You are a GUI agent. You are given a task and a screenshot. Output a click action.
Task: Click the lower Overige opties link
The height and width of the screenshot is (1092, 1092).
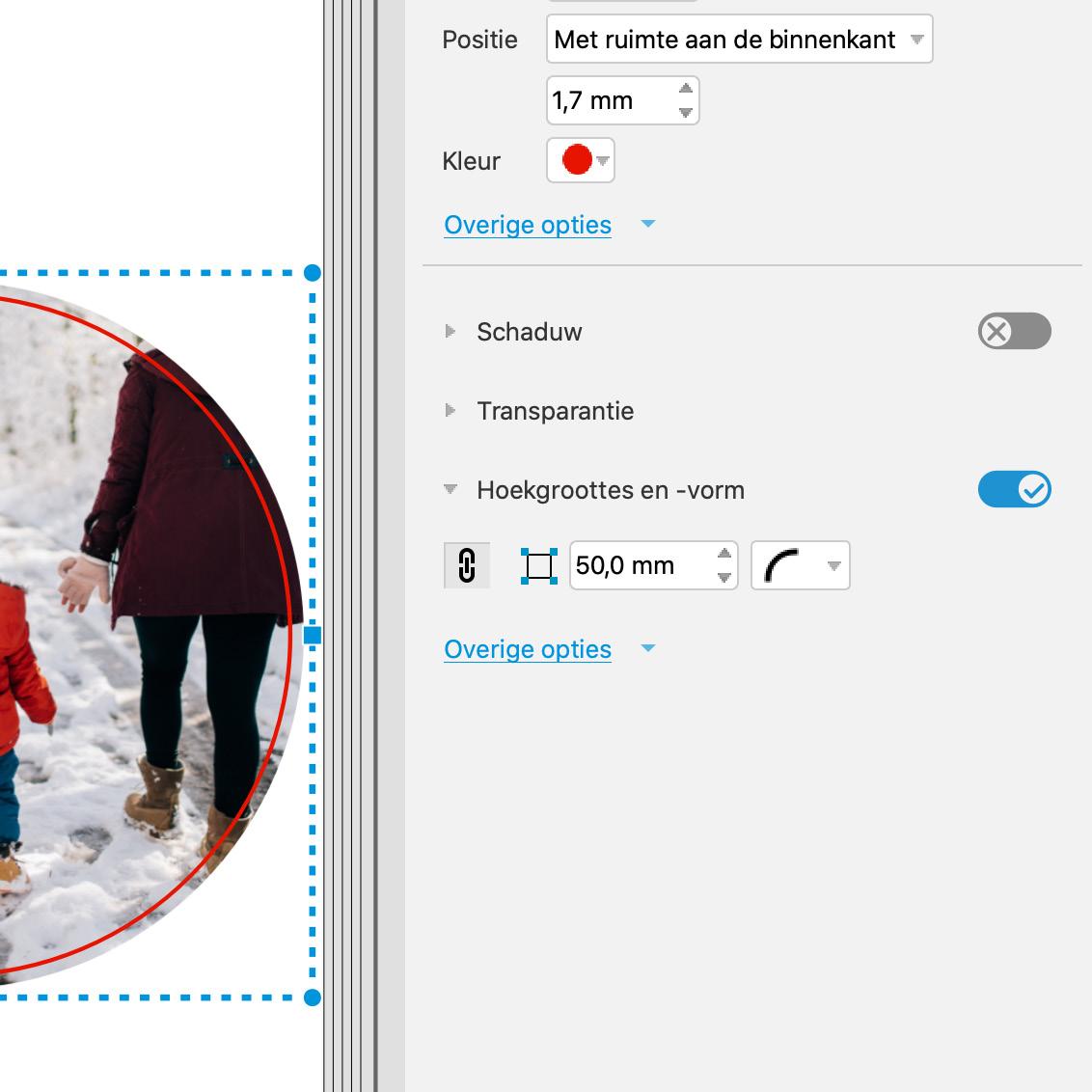tap(528, 649)
